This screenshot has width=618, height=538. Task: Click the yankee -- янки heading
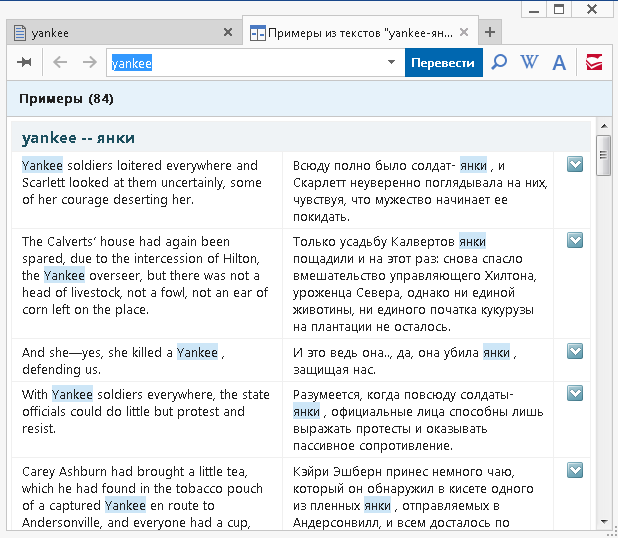(x=78, y=138)
